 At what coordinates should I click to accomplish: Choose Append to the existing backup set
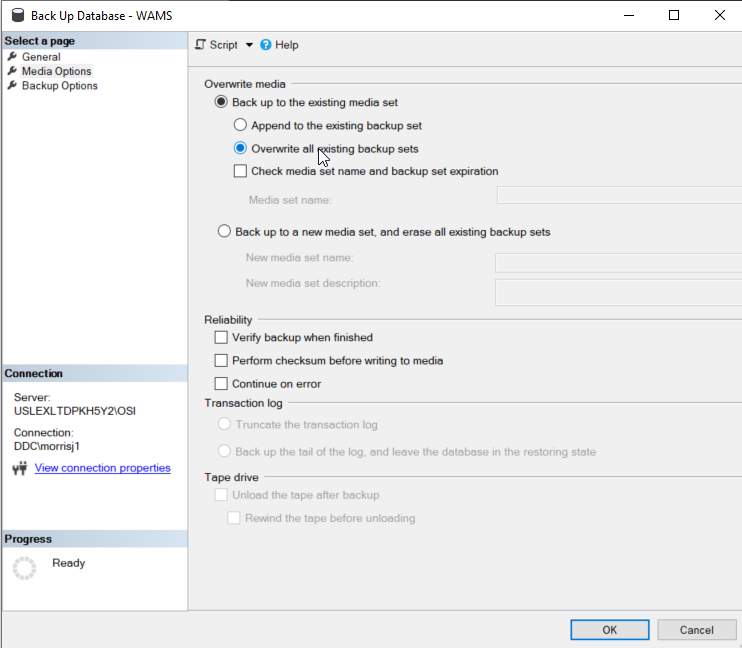pyautogui.click(x=240, y=125)
